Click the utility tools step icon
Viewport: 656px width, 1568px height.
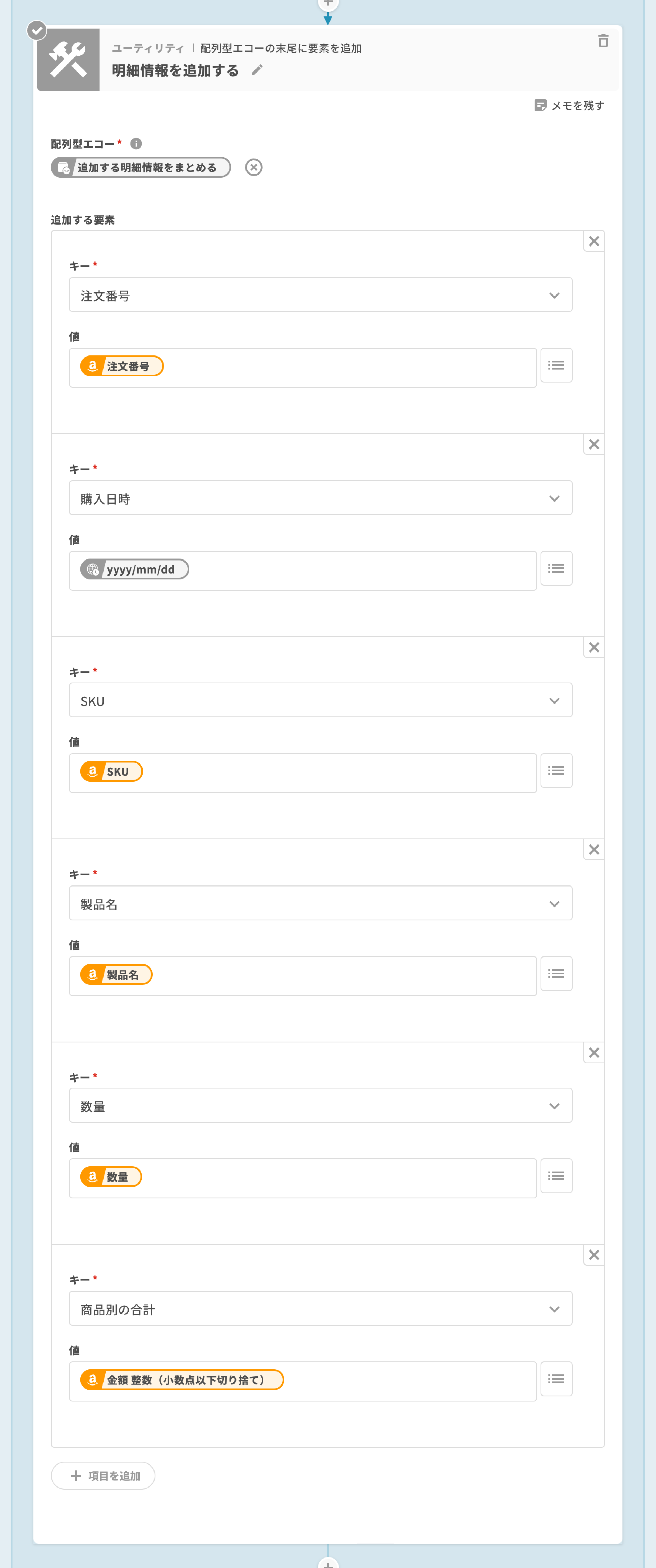pyautogui.click(x=68, y=60)
